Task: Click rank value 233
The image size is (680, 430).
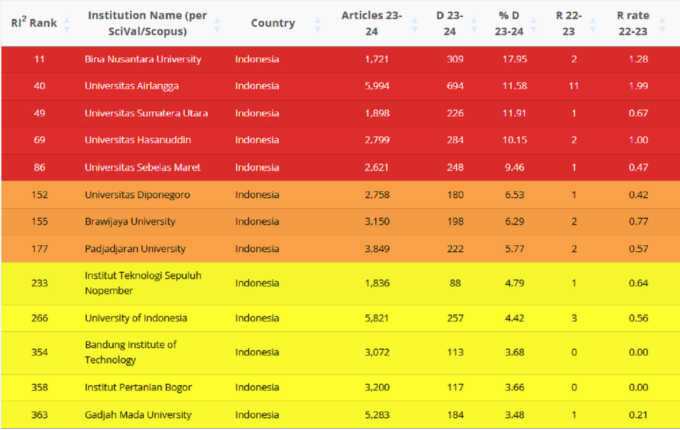Action: tap(39, 283)
